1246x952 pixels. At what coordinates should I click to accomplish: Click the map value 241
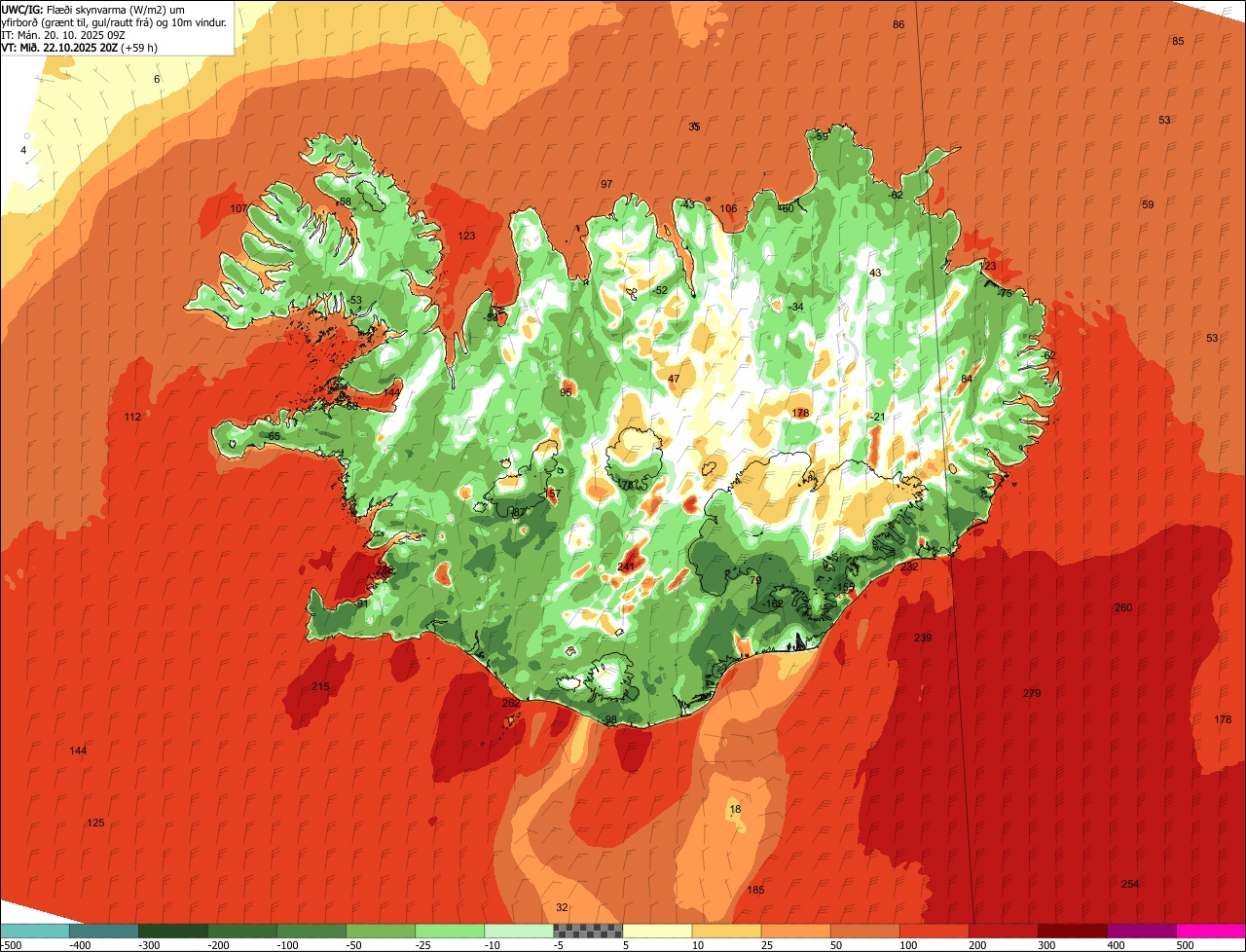click(x=626, y=567)
